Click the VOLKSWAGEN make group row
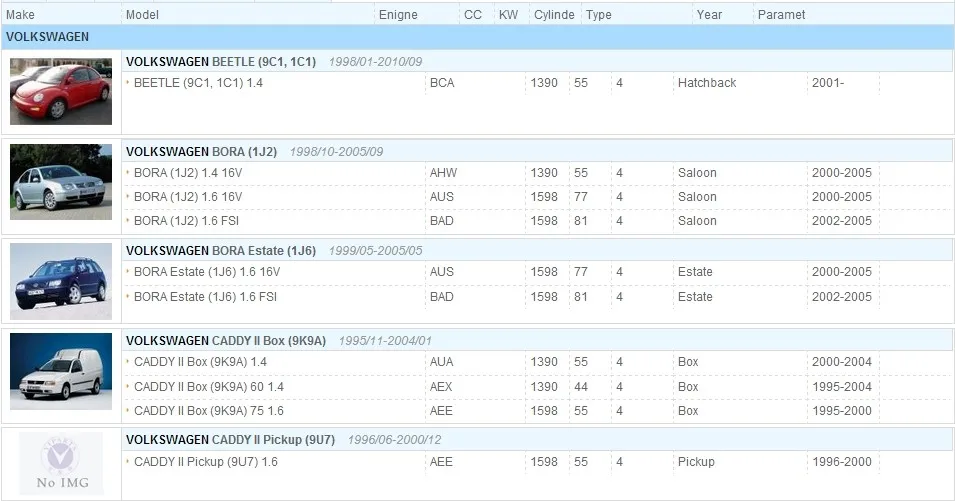Image resolution: width=955 pixels, height=501 pixels. (x=477, y=37)
